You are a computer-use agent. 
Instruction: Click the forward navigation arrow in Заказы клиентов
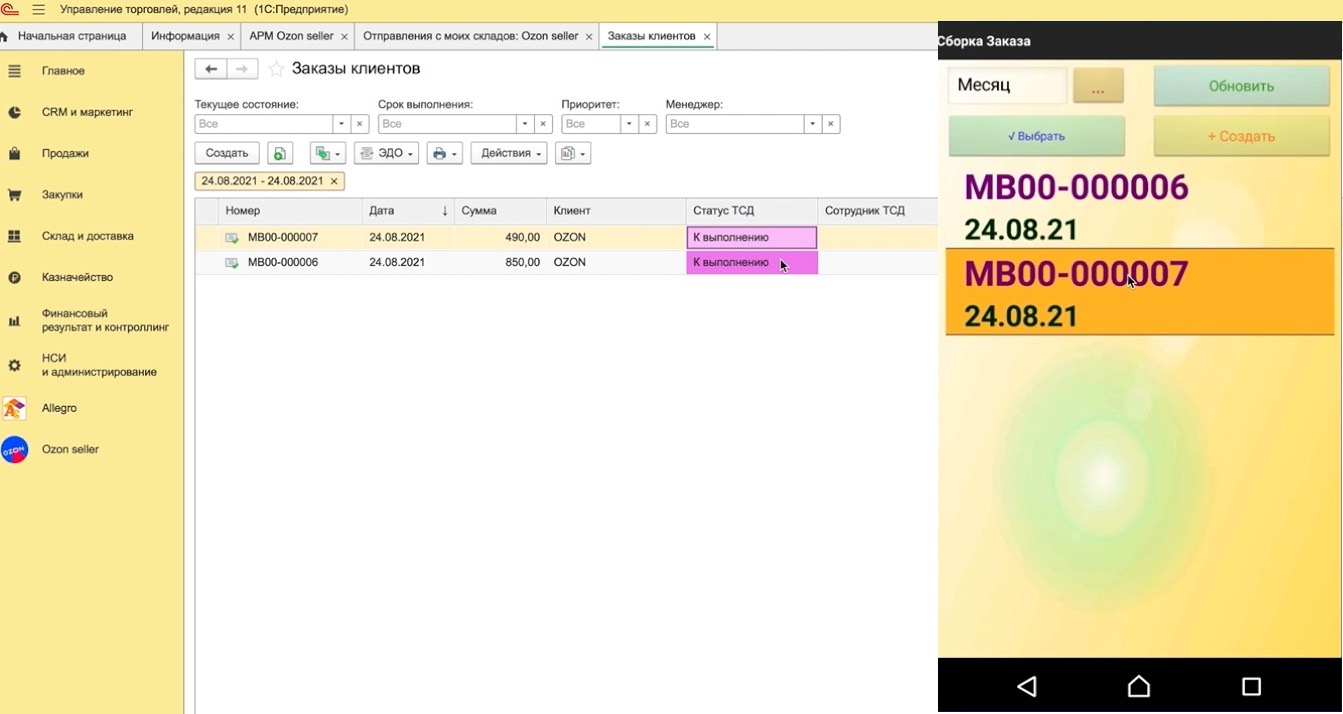coord(242,69)
